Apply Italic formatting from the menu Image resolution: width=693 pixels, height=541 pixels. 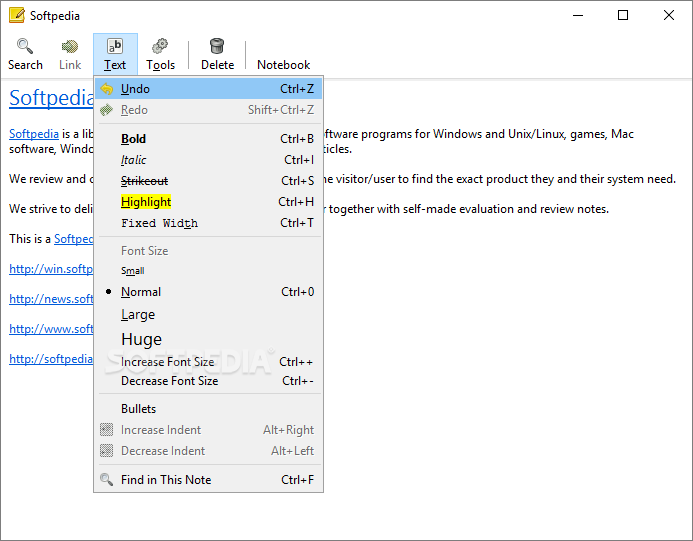click(208, 160)
